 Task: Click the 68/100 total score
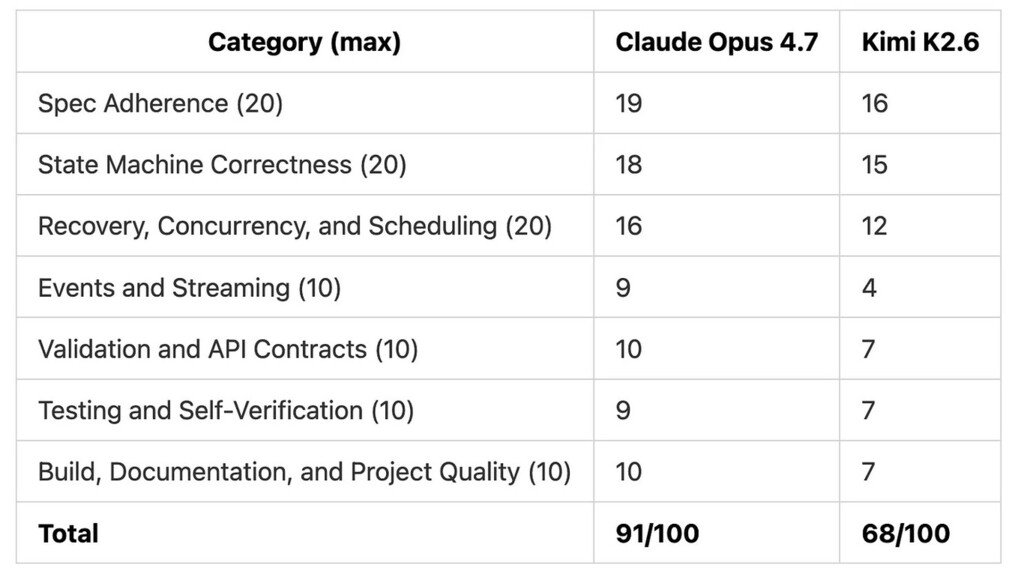[x=905, y=534]
